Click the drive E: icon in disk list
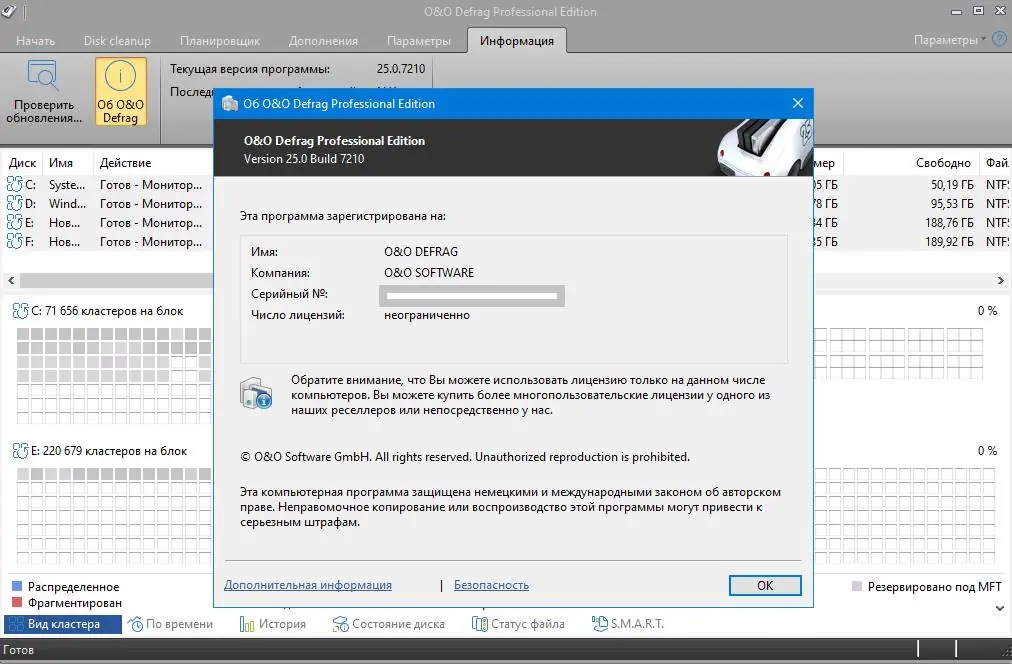 click(14, 223)
